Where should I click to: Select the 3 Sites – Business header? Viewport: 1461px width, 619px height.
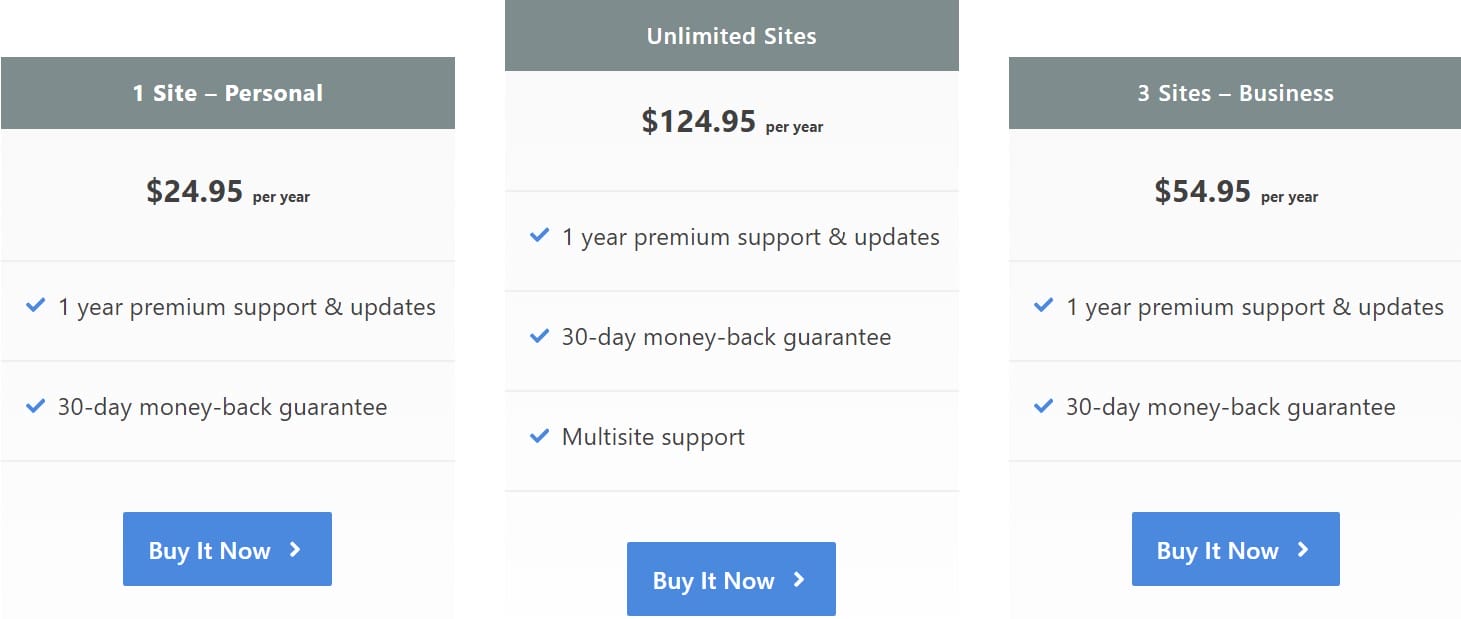pos(1235,93)
